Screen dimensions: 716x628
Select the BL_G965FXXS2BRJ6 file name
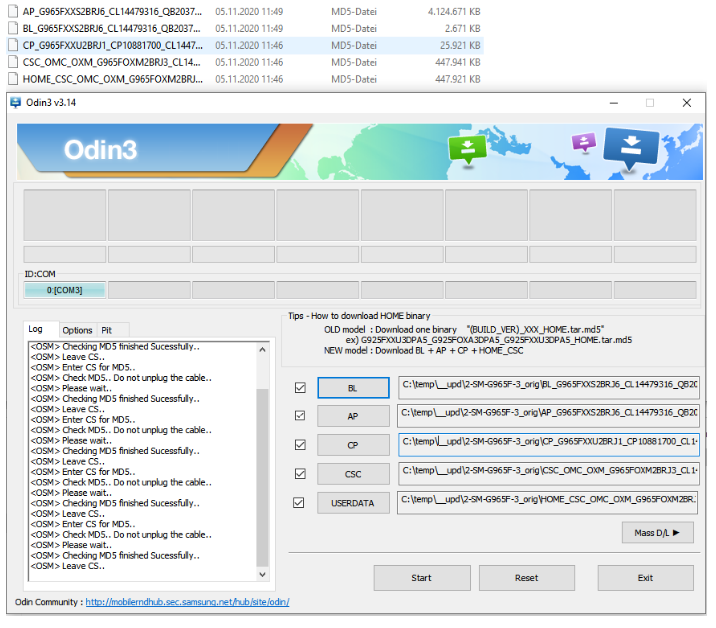point(111,28)
